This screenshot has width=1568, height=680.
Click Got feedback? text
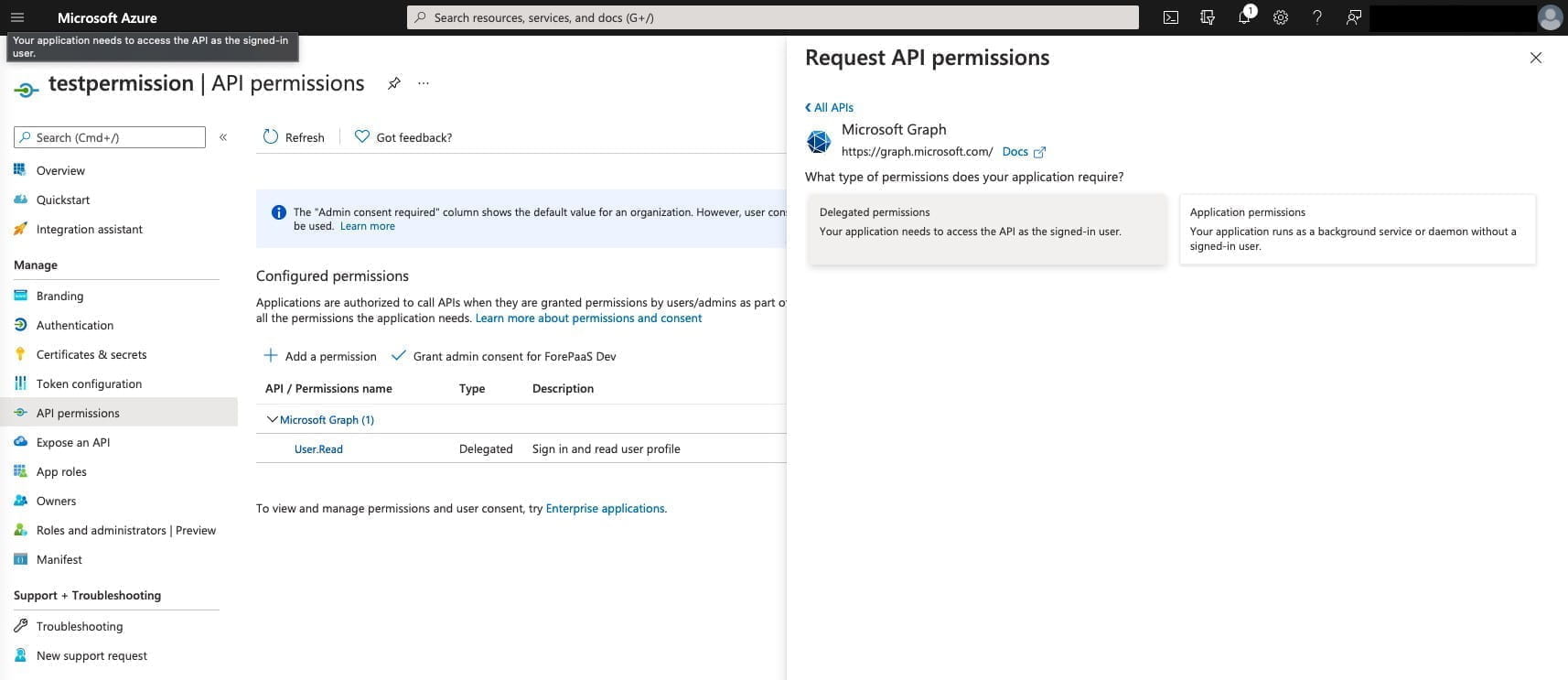[x=413, y=137]
